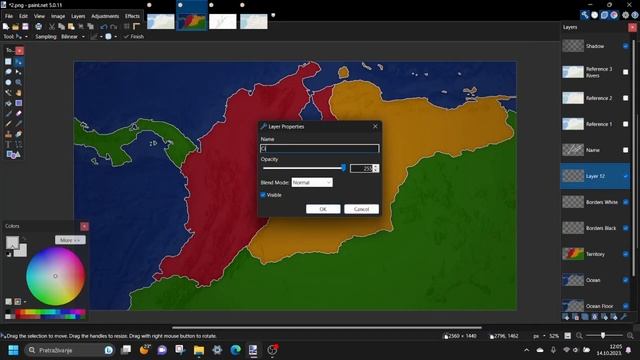Screen dimensions: 640x360
Task: Select the Magic Wand tool
Action: (x=8, y=93)
